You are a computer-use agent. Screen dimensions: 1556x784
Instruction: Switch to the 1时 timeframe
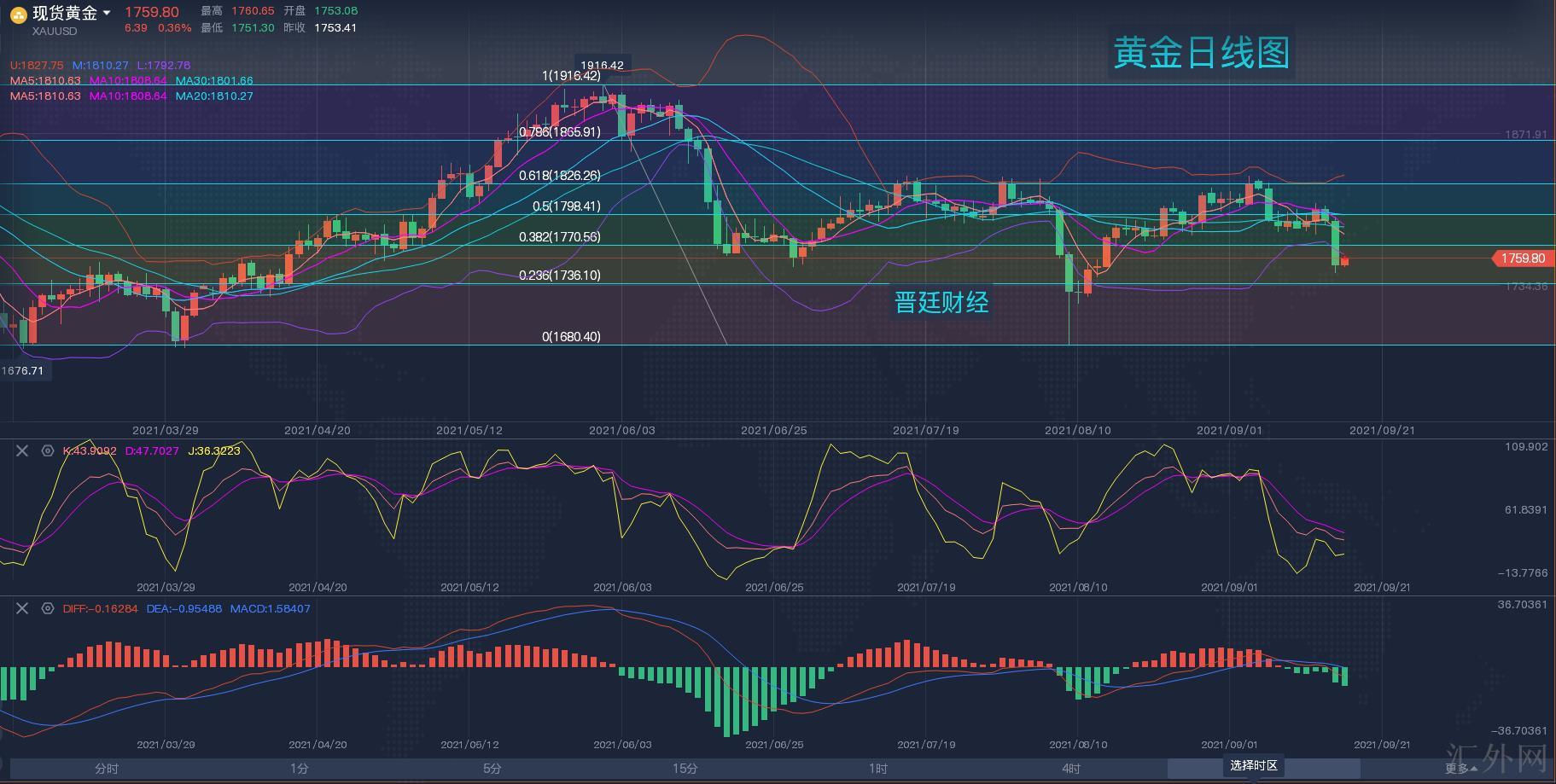[x=878, y=769]
